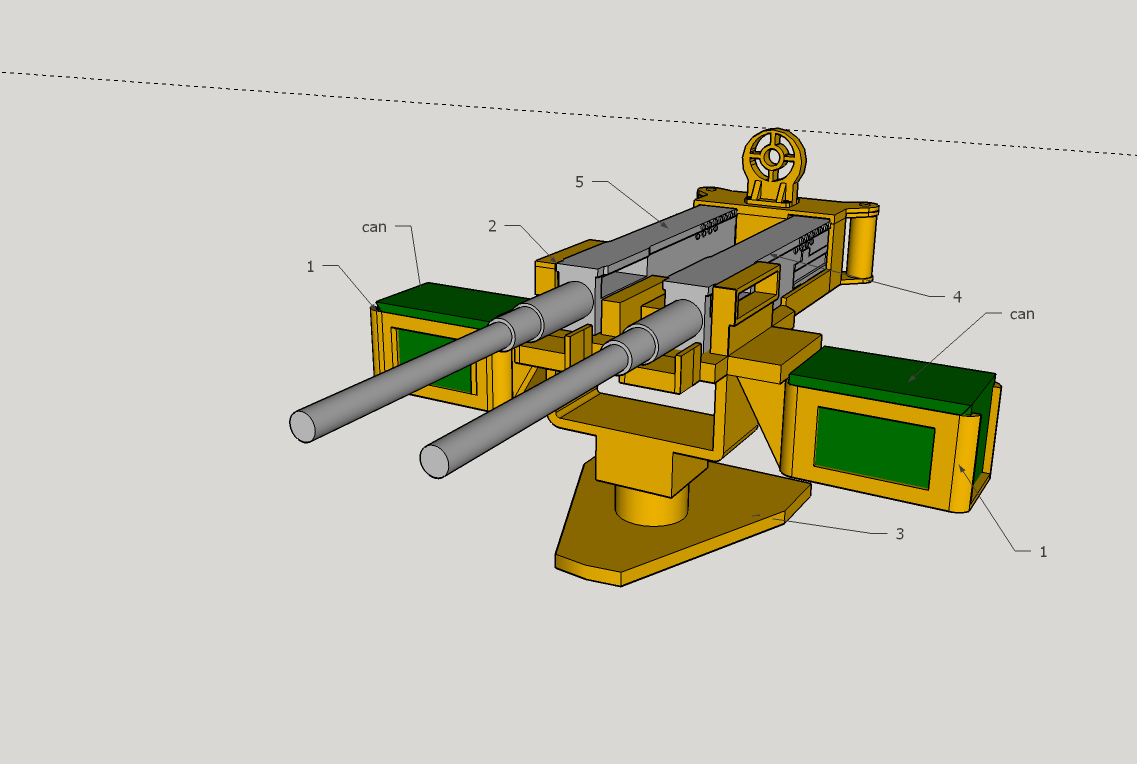Click the right "can" label text

coord(1022,314)
